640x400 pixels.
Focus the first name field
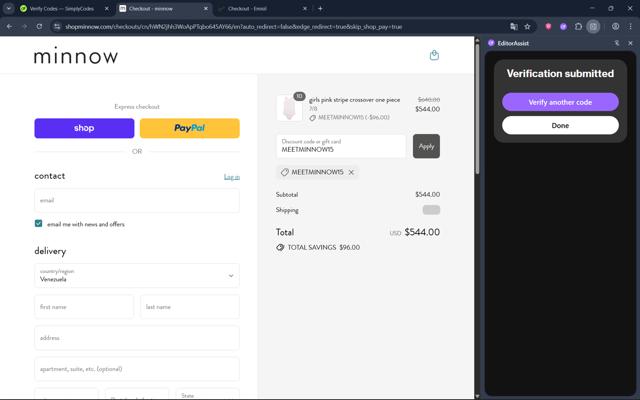tap(84, 307)
